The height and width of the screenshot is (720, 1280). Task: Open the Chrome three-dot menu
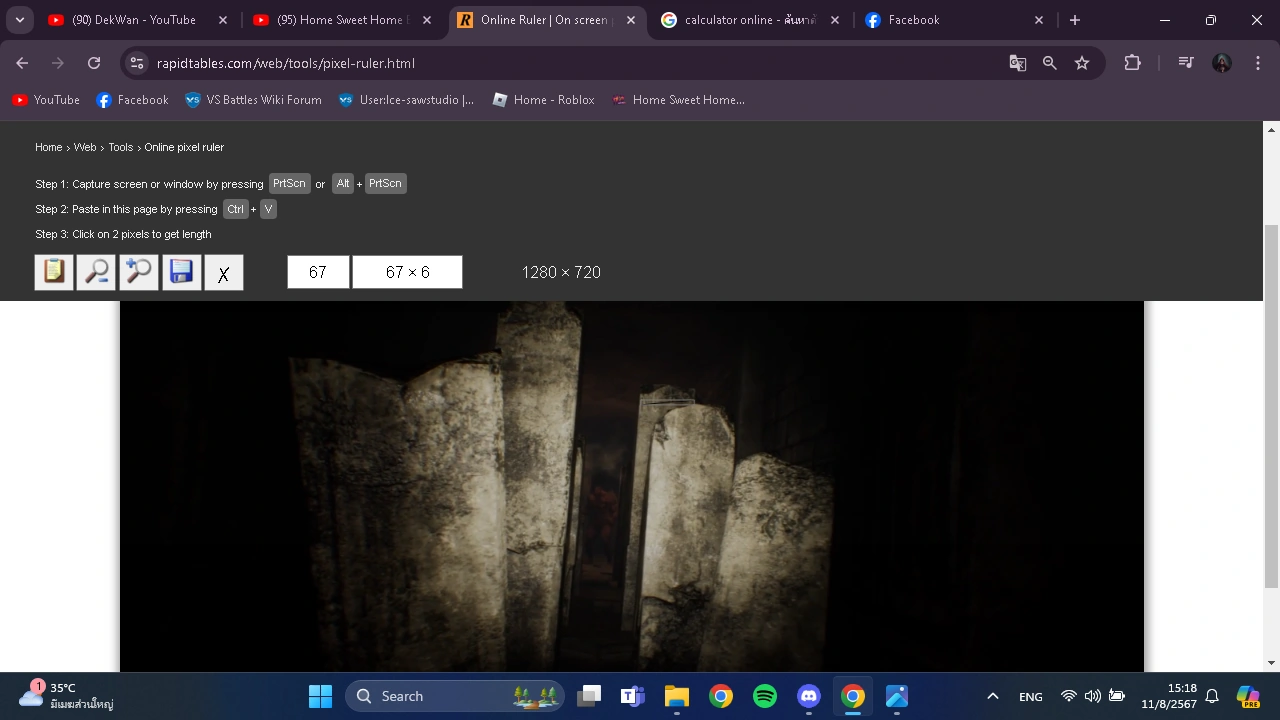1257,63
